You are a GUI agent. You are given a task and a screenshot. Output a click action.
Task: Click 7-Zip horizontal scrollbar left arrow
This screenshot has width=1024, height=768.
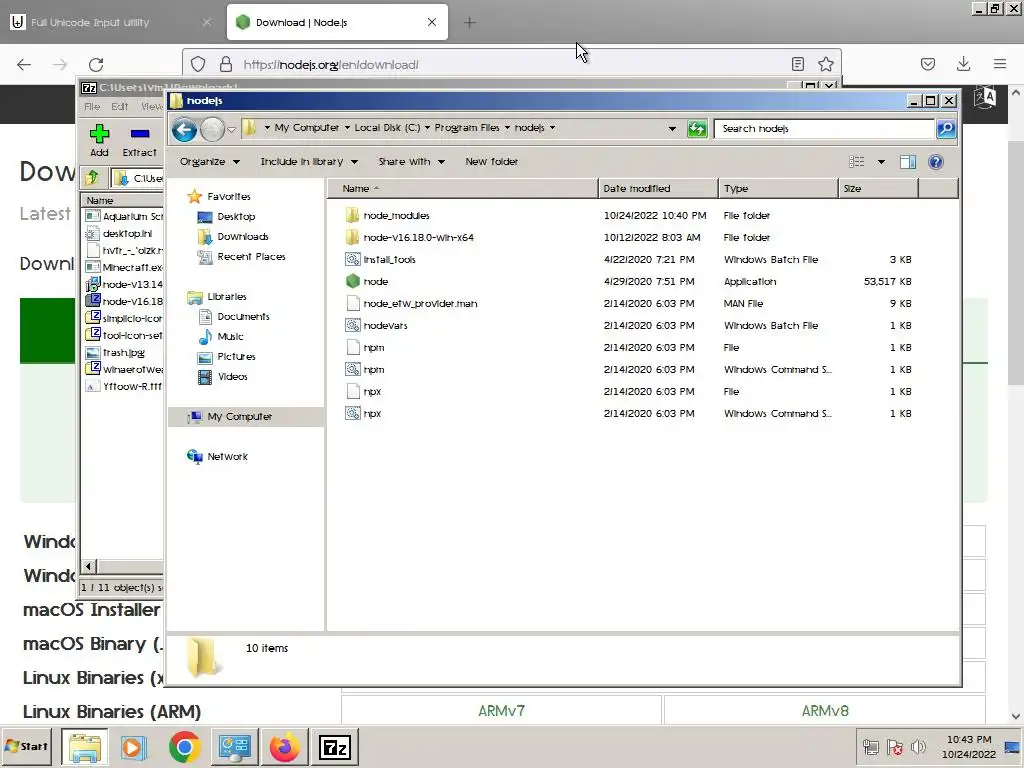pos(90,567)
